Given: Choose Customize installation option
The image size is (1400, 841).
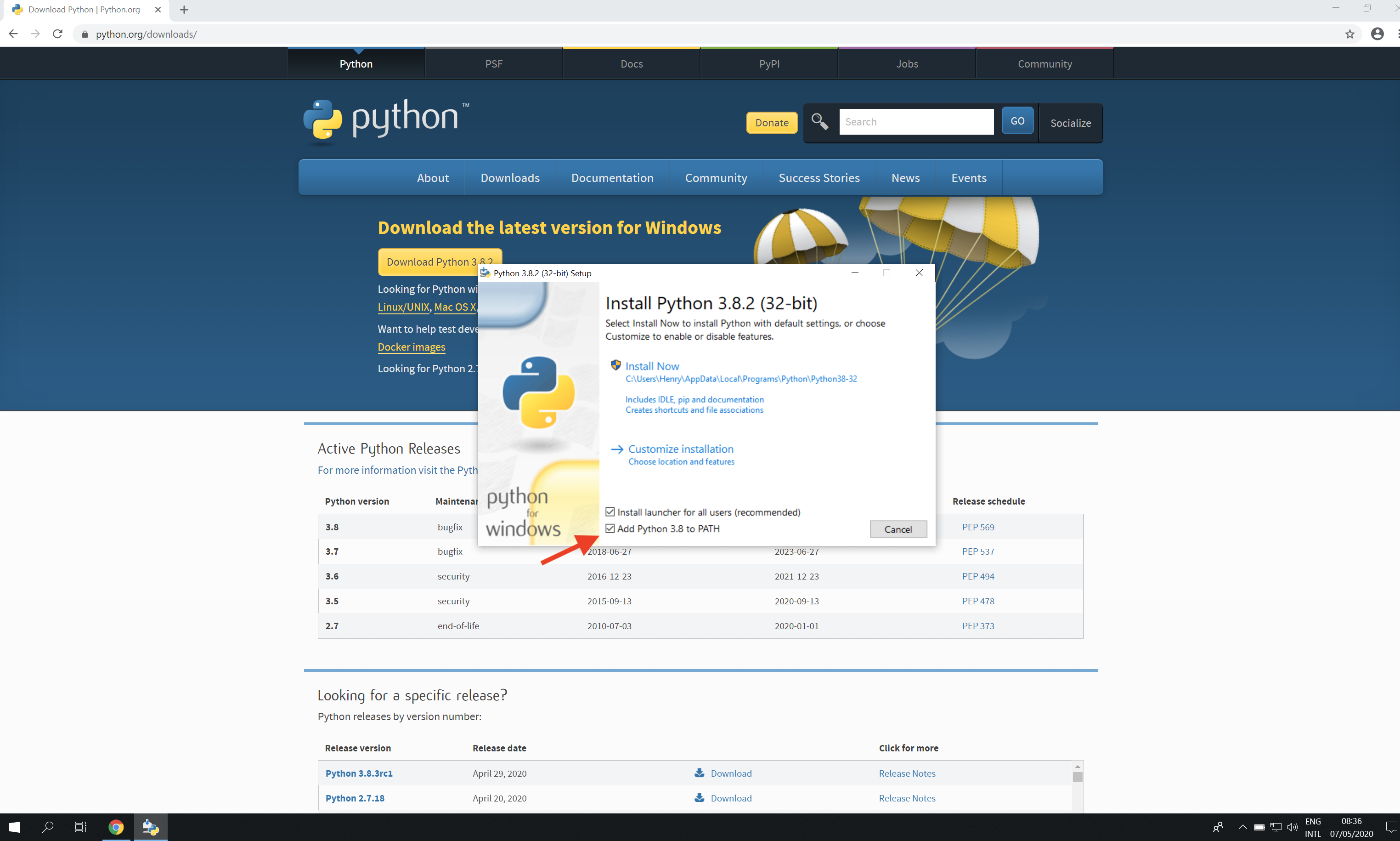Looking at the screenshot, I should click(x=681, y=449).
